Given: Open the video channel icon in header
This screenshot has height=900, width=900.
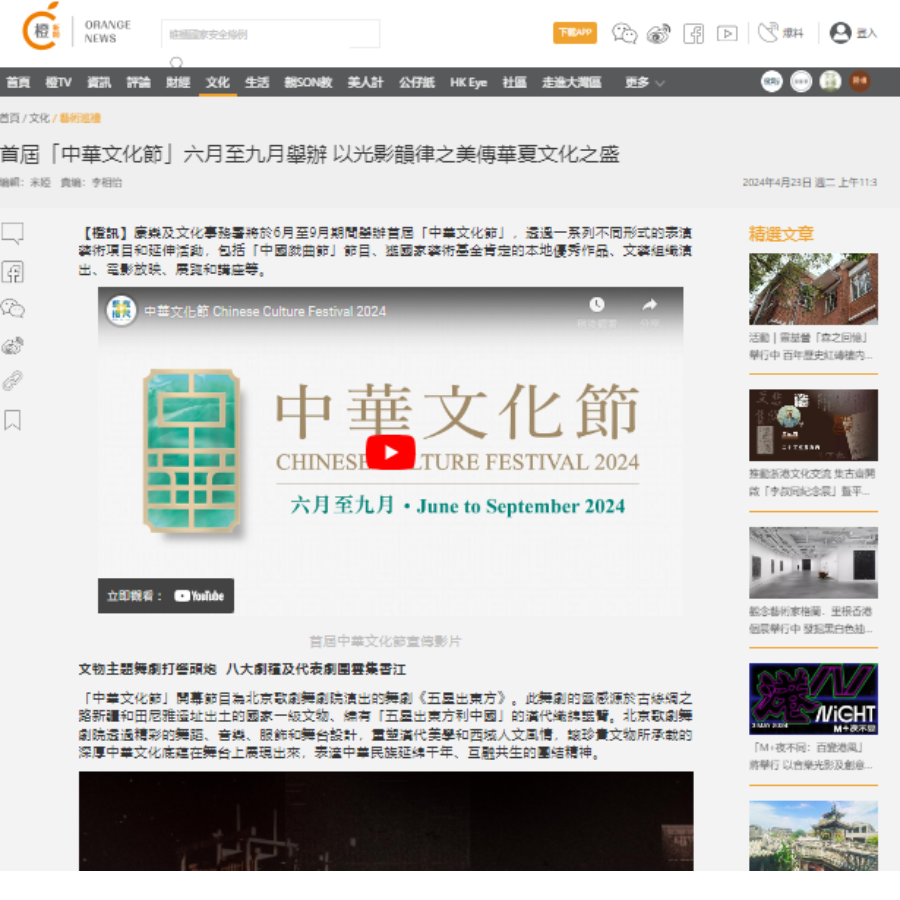Looking at the screenshot, I should (727, 34).
